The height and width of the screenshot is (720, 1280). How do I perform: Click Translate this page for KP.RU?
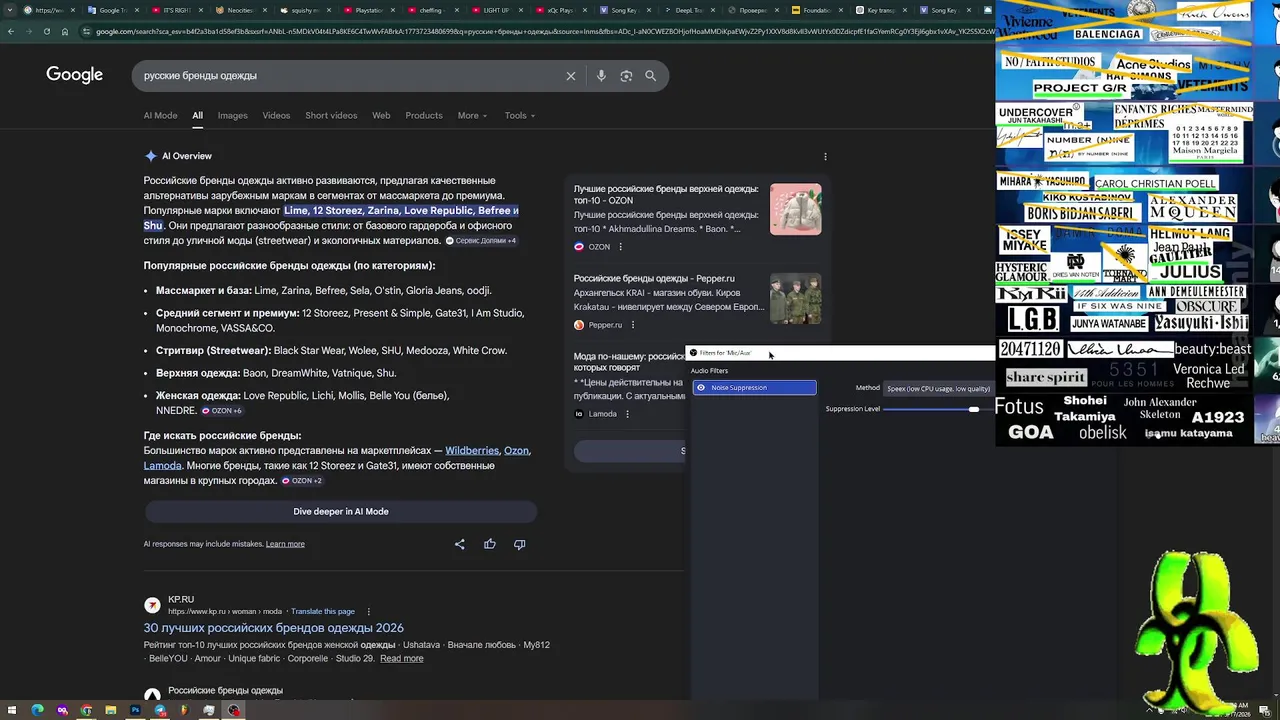point(324,611)
